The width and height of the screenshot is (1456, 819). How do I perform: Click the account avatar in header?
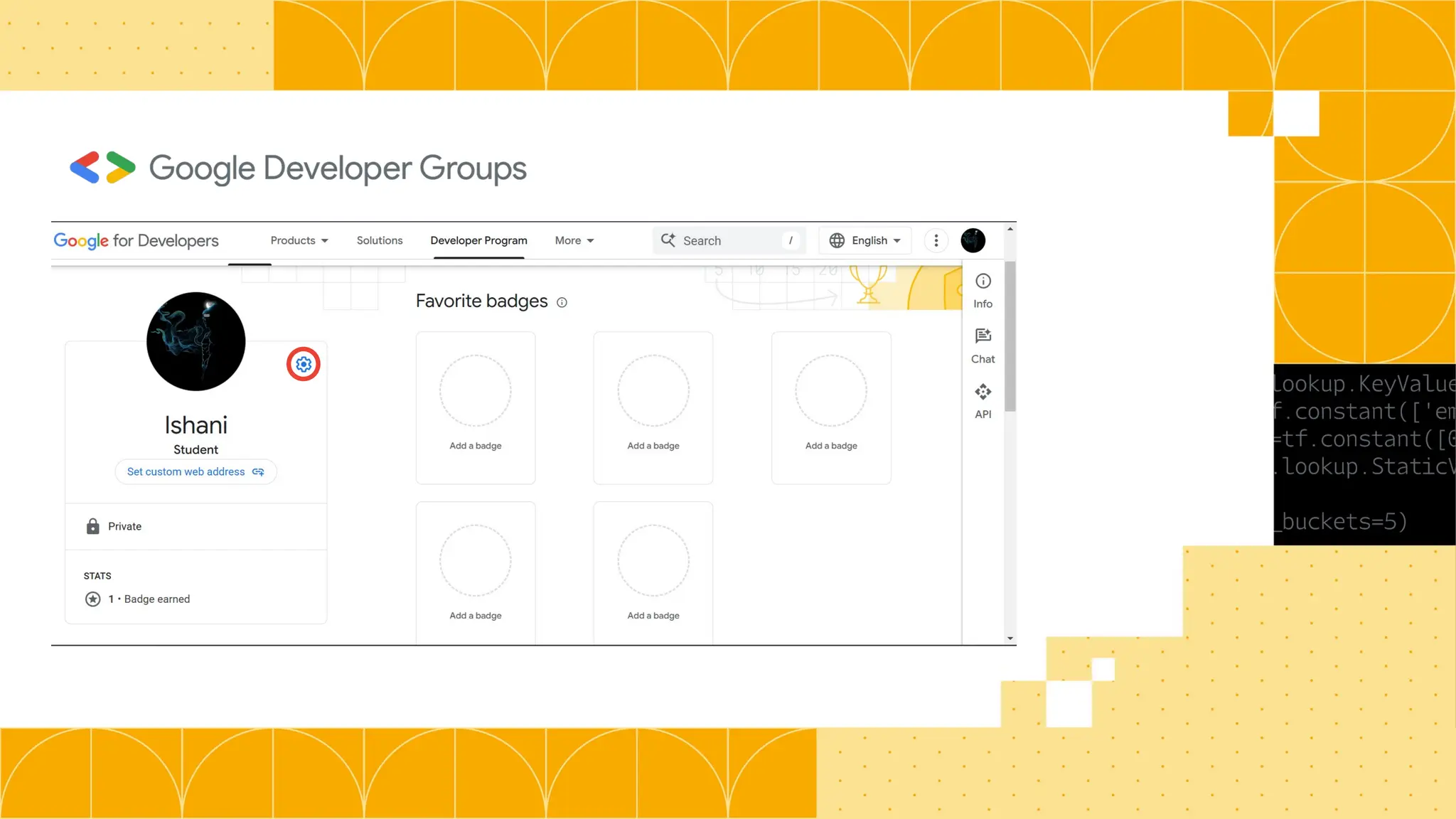pos(973,240)
